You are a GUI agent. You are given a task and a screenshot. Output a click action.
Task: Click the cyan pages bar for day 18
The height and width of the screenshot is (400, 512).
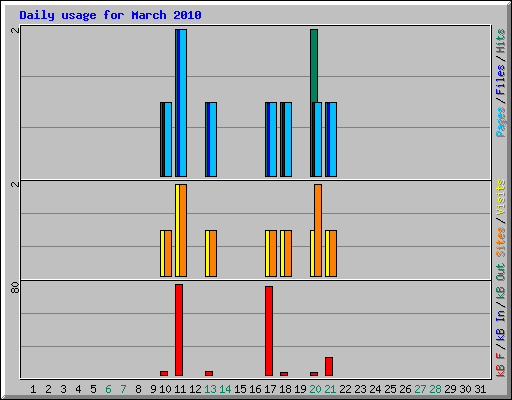pyautogui.click(x=288, y=139)
